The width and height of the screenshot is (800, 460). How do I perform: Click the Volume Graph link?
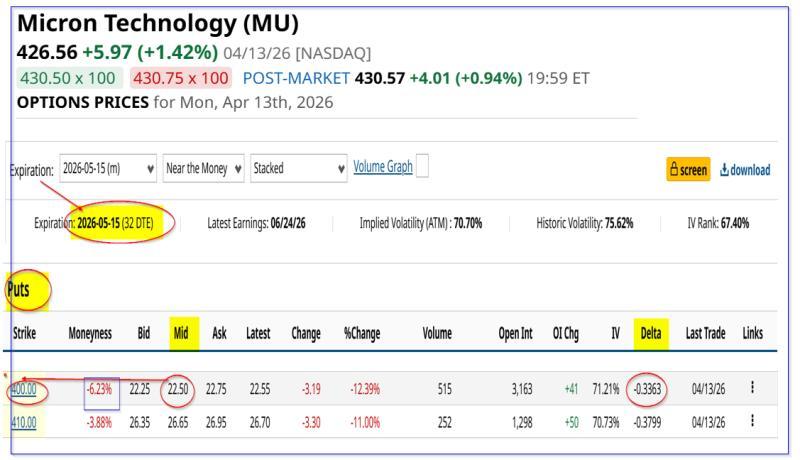[x=382, y=167]
